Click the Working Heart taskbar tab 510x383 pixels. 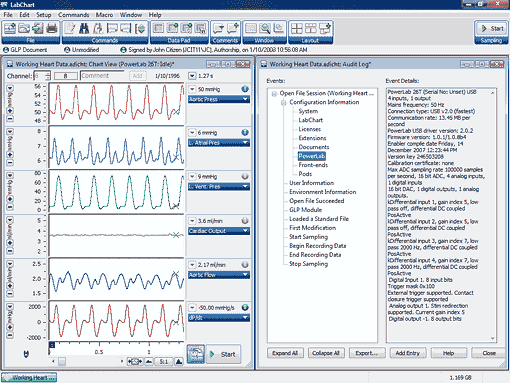pyautogui.click(x=29, y=378)
